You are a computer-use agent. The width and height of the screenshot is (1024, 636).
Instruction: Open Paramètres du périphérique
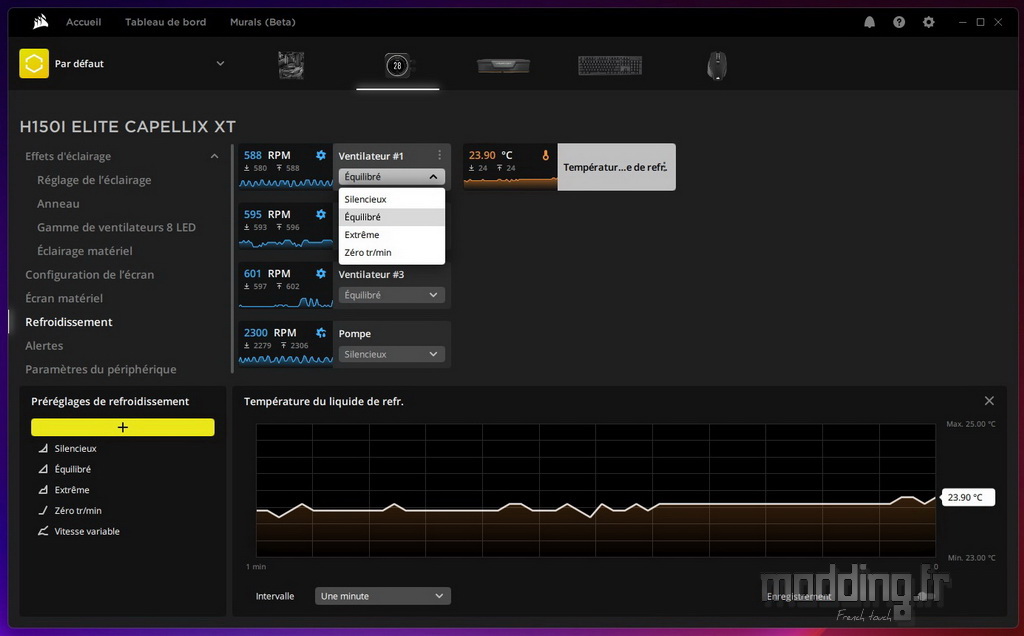(x=101, y=369)
